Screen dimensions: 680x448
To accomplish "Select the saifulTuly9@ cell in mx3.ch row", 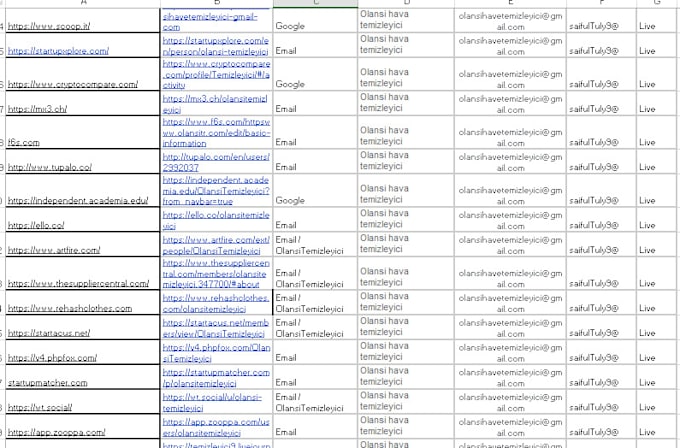I will pos(602,104).
